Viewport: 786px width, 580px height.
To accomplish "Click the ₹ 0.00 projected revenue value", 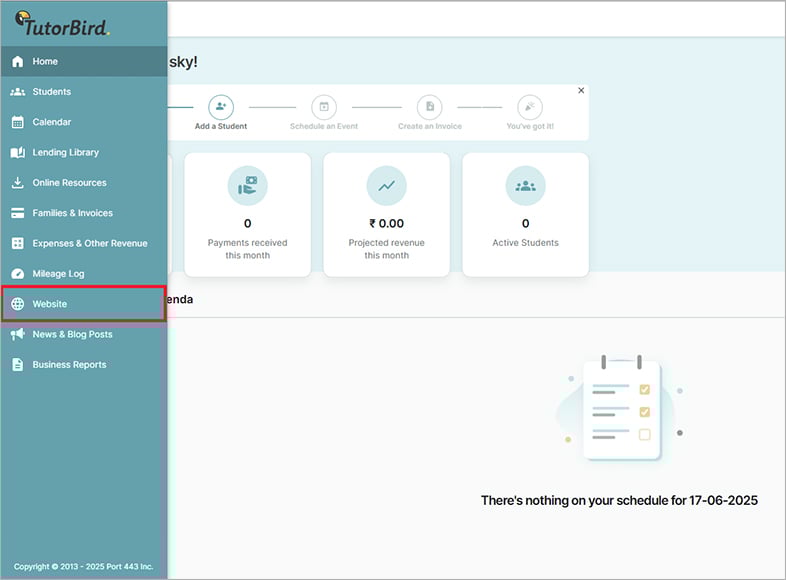I will pos(386,223).
